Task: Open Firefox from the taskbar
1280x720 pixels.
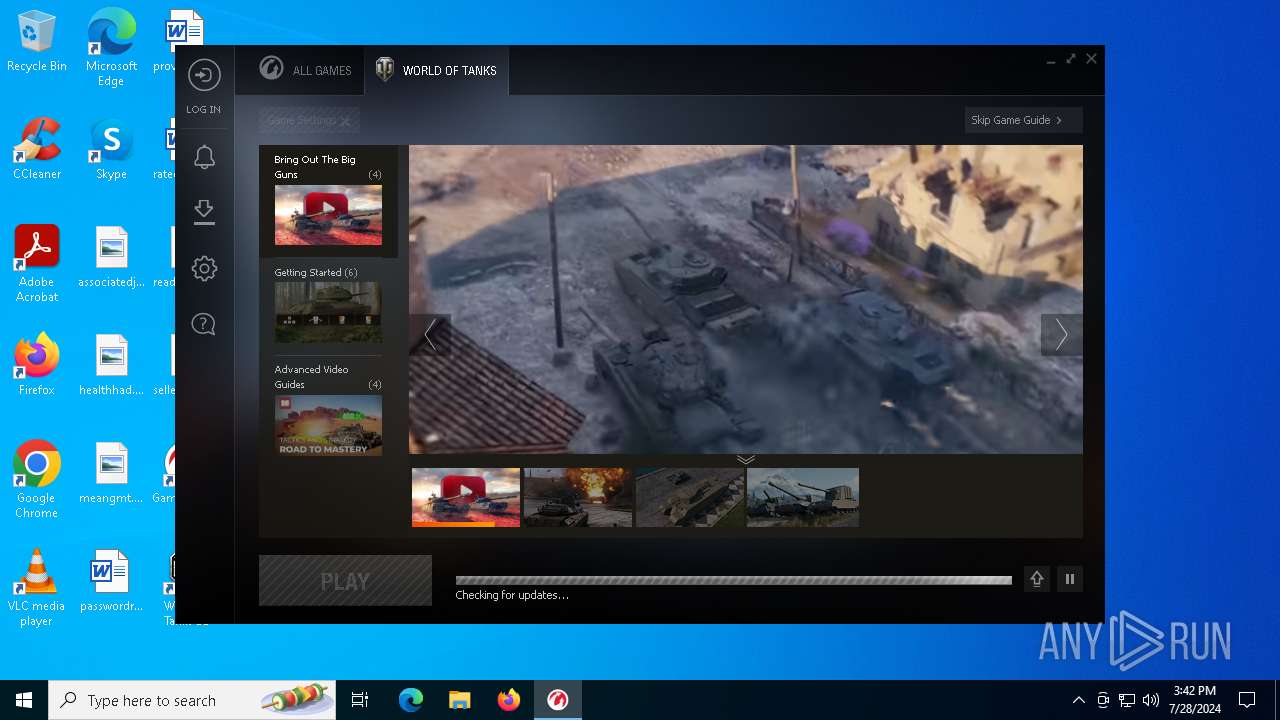Action: [x=508, y=700]
